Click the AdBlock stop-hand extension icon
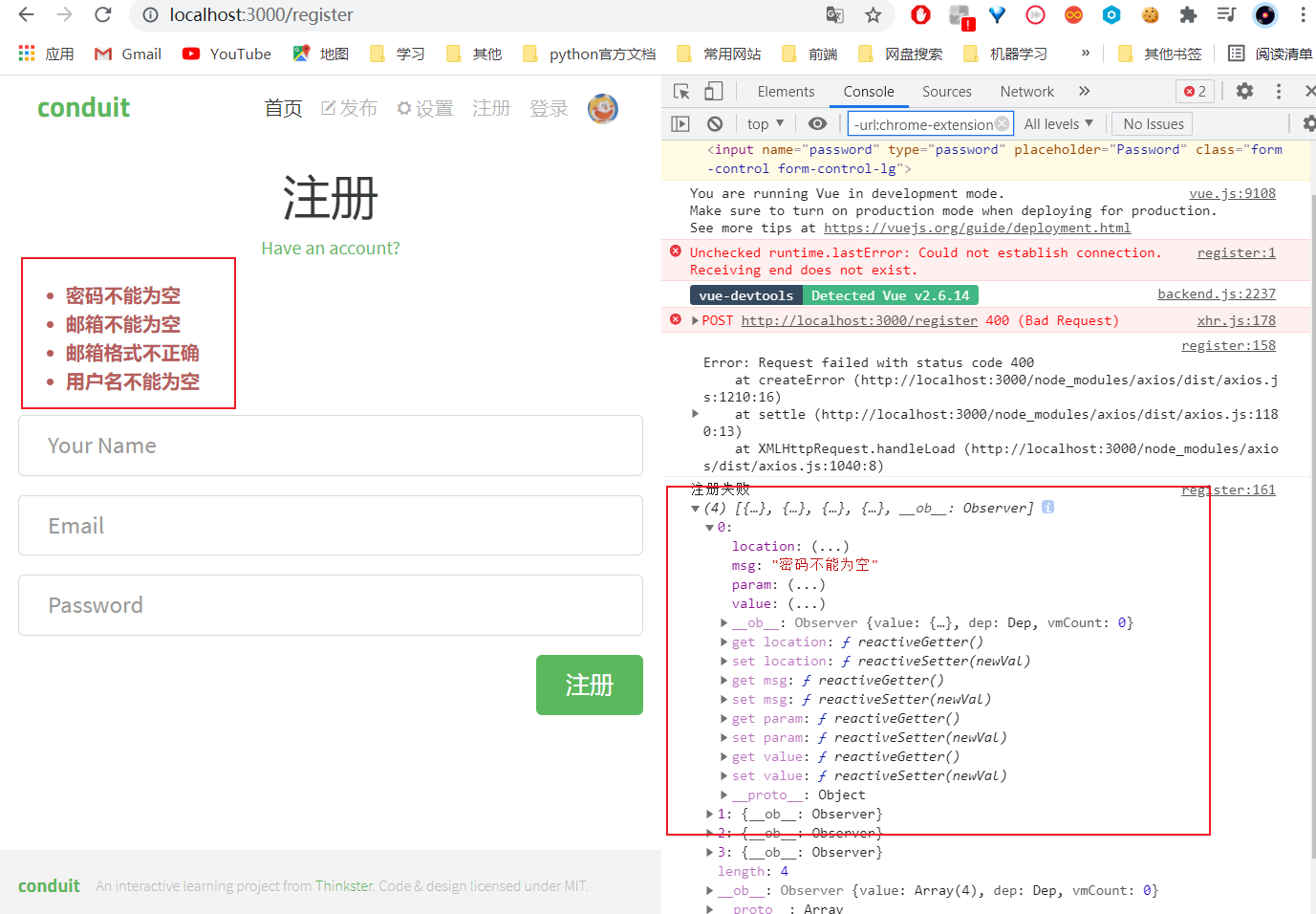The width and height of the screenshot is (1316, 914). pos(919,15)
